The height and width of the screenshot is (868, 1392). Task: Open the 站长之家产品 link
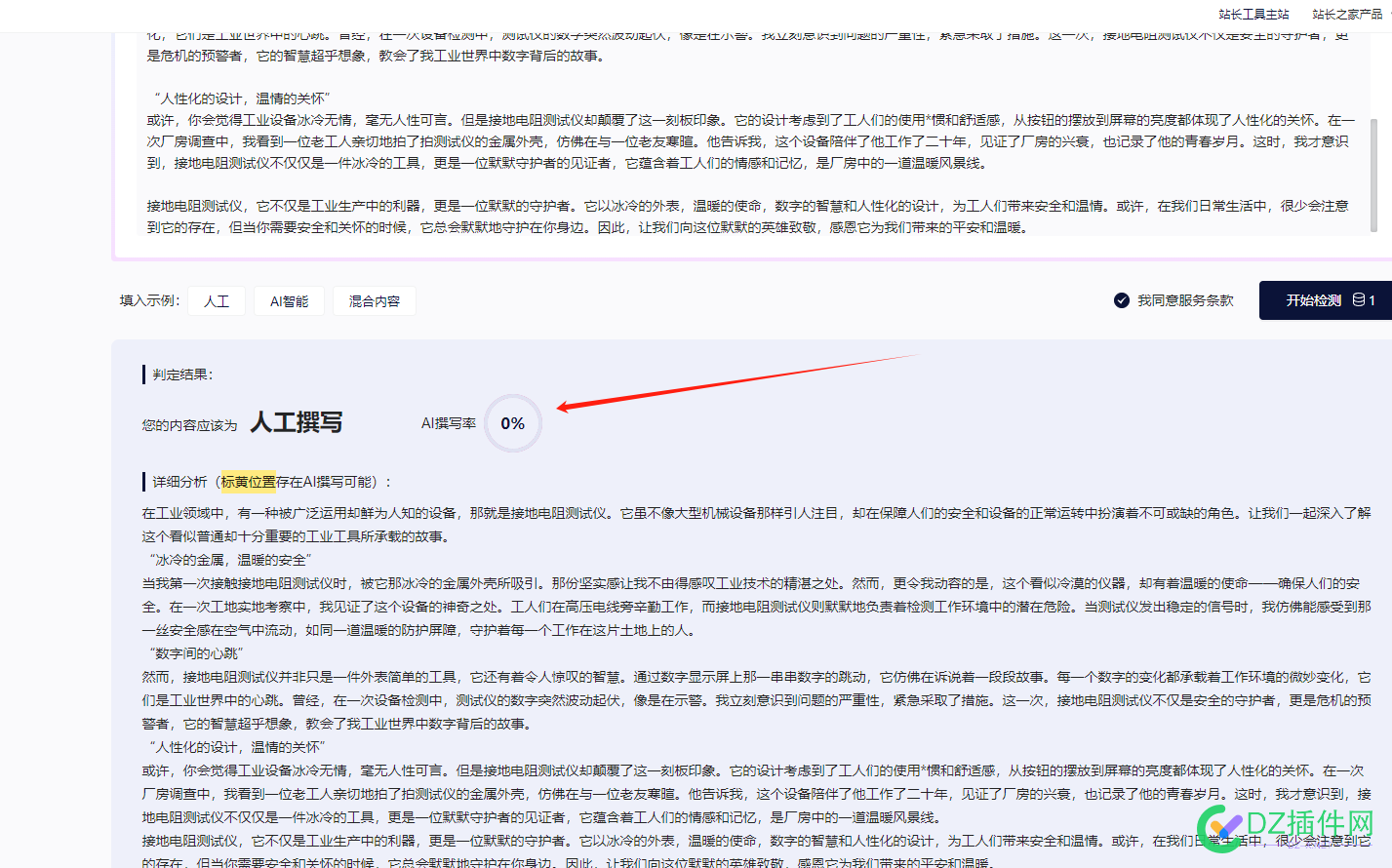point(1347,14)
